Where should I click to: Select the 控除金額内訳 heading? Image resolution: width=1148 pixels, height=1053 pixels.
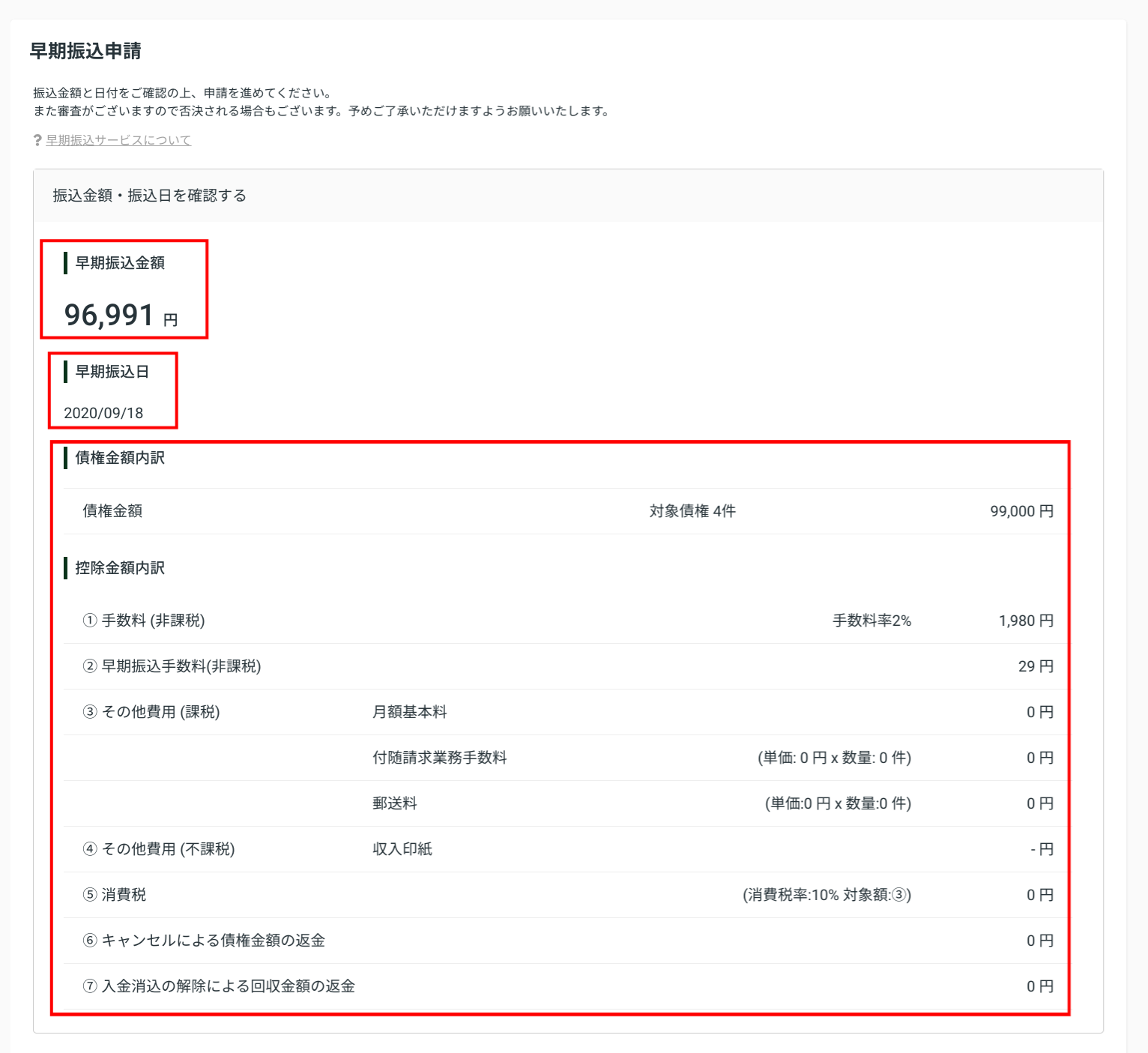pyautogui.click(x=120, y=568)
